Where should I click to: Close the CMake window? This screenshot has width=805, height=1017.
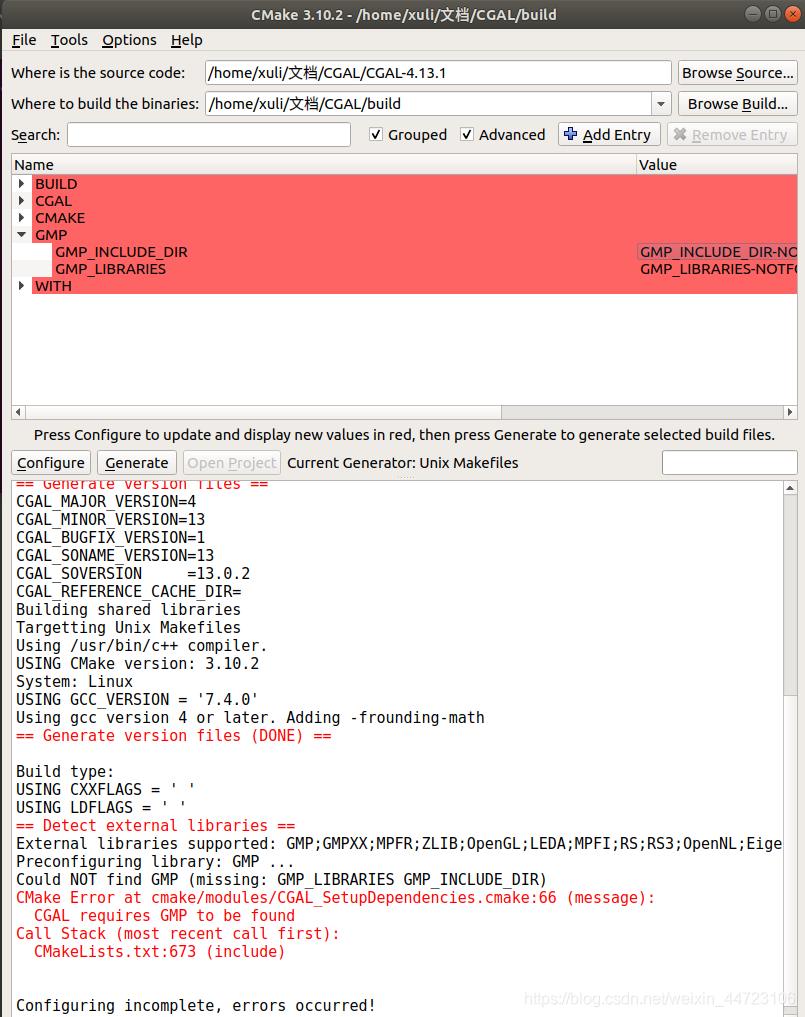pyautogui.click(x=793, y=14)
